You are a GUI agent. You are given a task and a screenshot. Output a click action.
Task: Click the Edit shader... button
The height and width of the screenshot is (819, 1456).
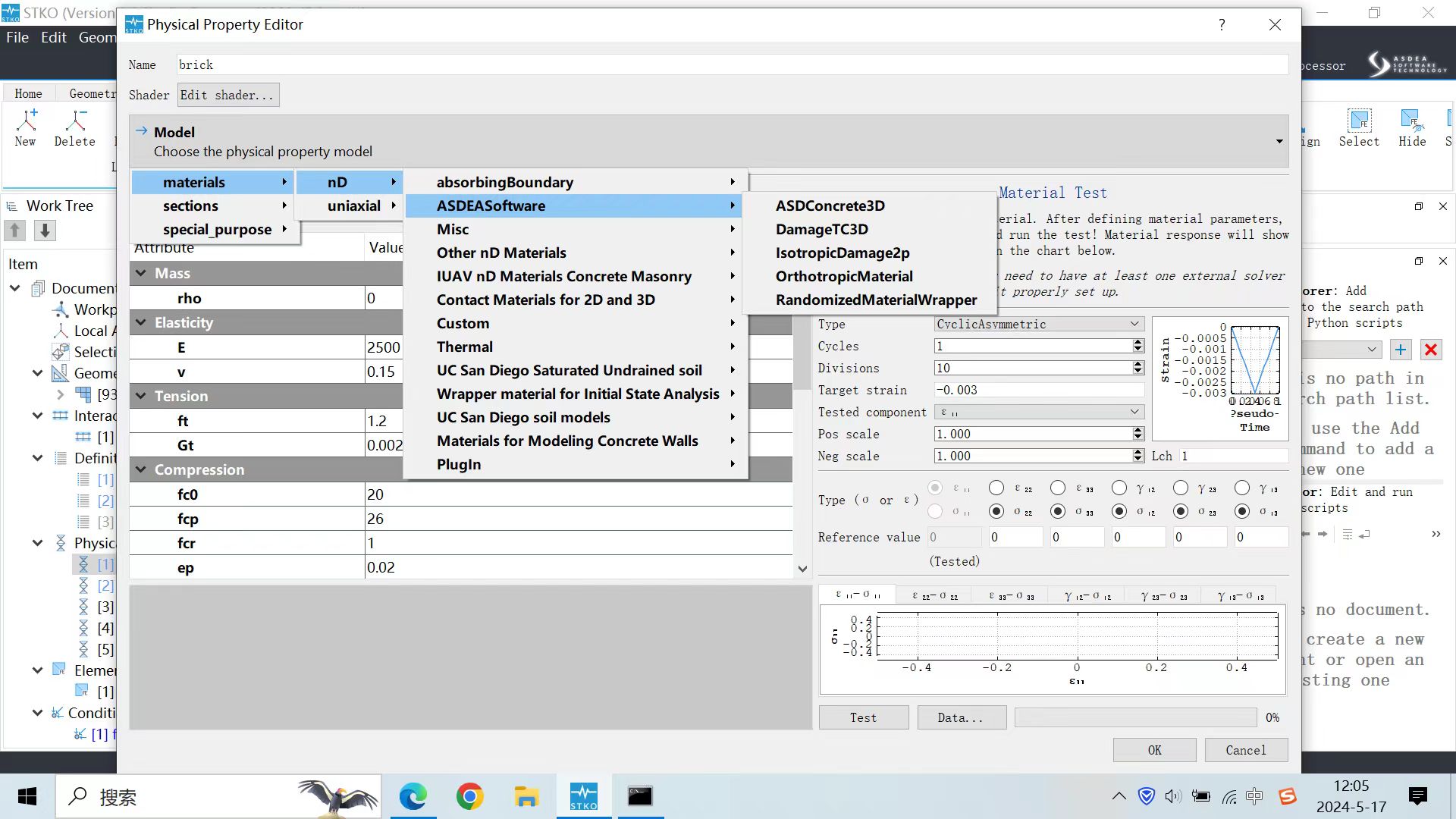pyautogui.click(x=228, y=95)
